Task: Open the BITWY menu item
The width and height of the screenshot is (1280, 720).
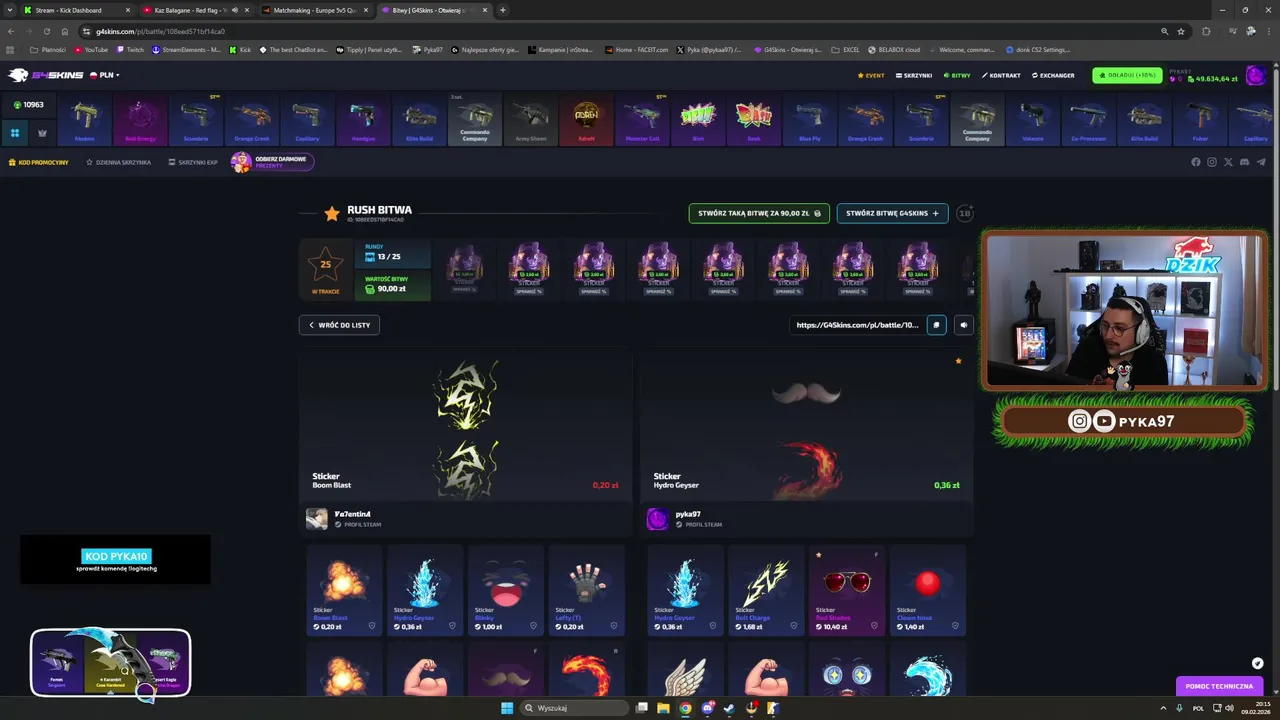Action: pyautogui.click(x=957, y=75)
